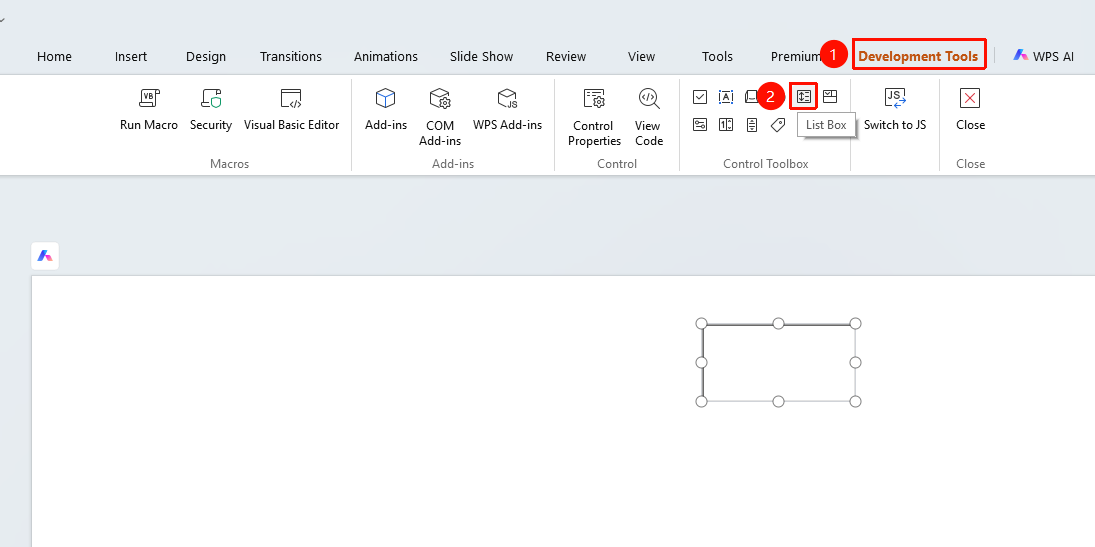Open the Design tab

206,57
